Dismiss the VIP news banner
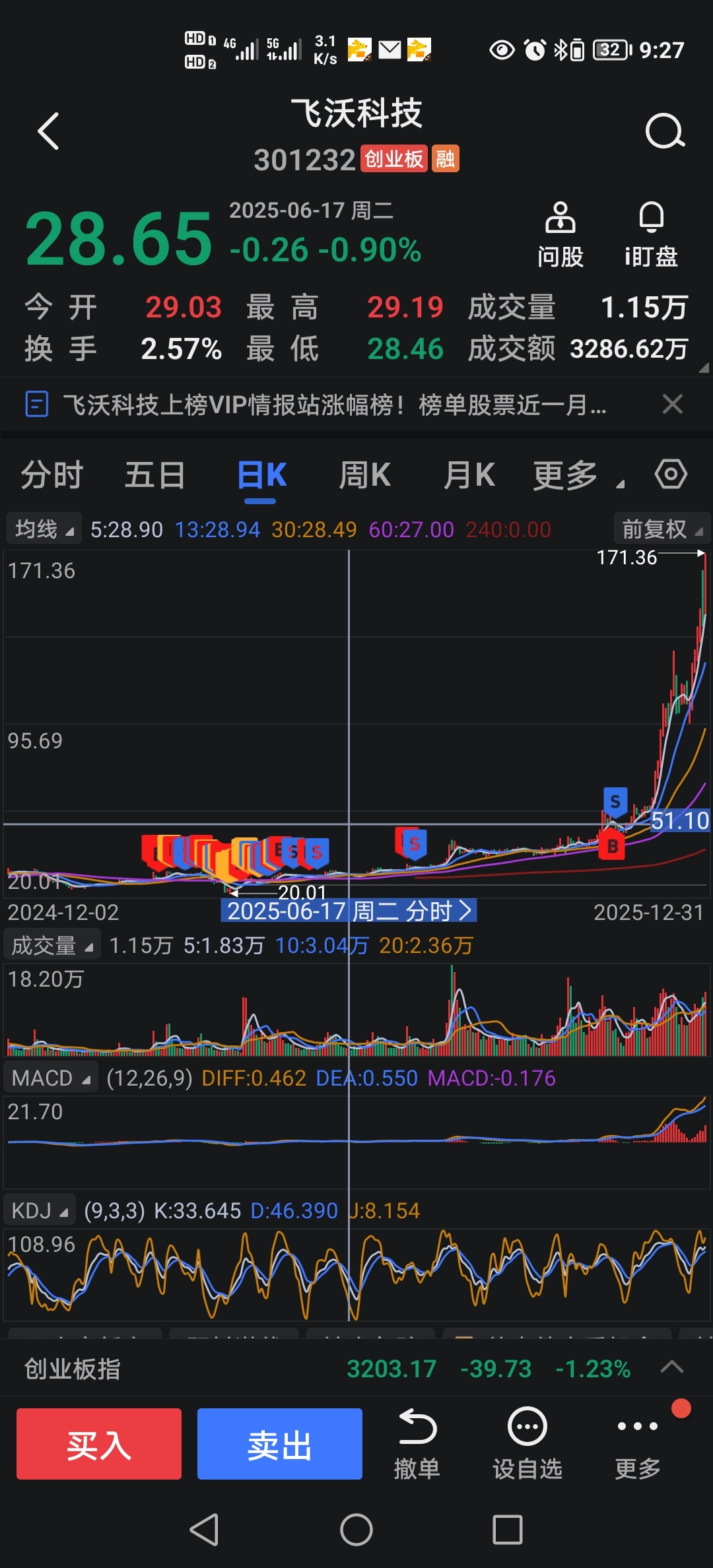The image size is (713, 1568). [x=672, y=404]
